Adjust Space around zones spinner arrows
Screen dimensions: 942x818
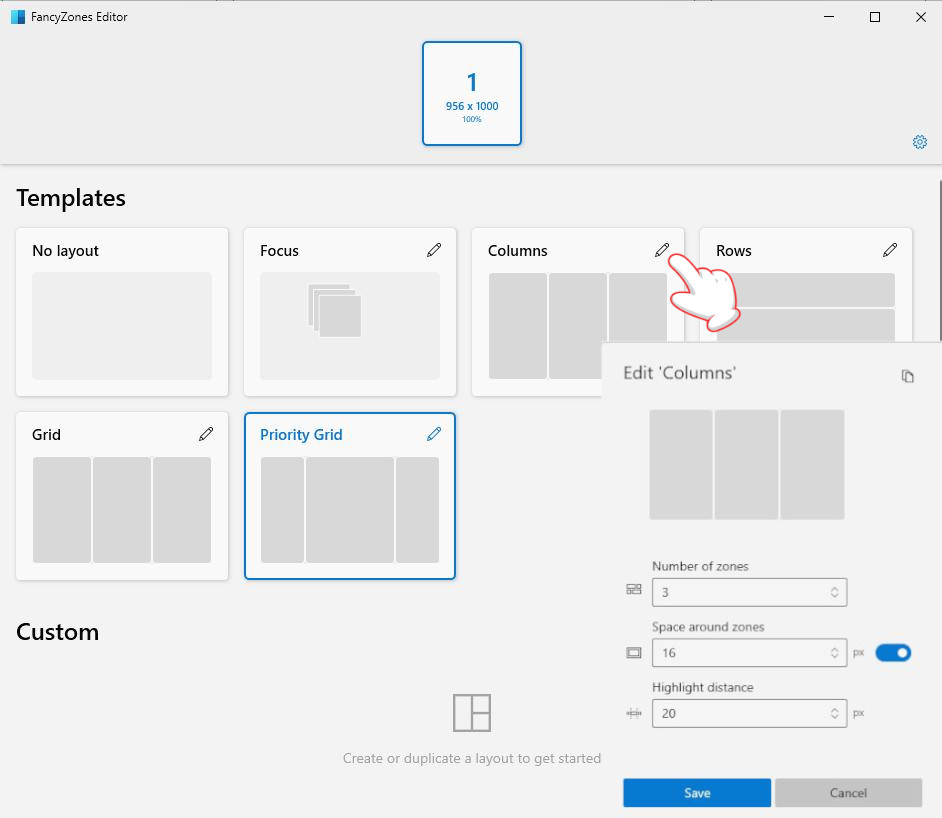tap(834, 653)
